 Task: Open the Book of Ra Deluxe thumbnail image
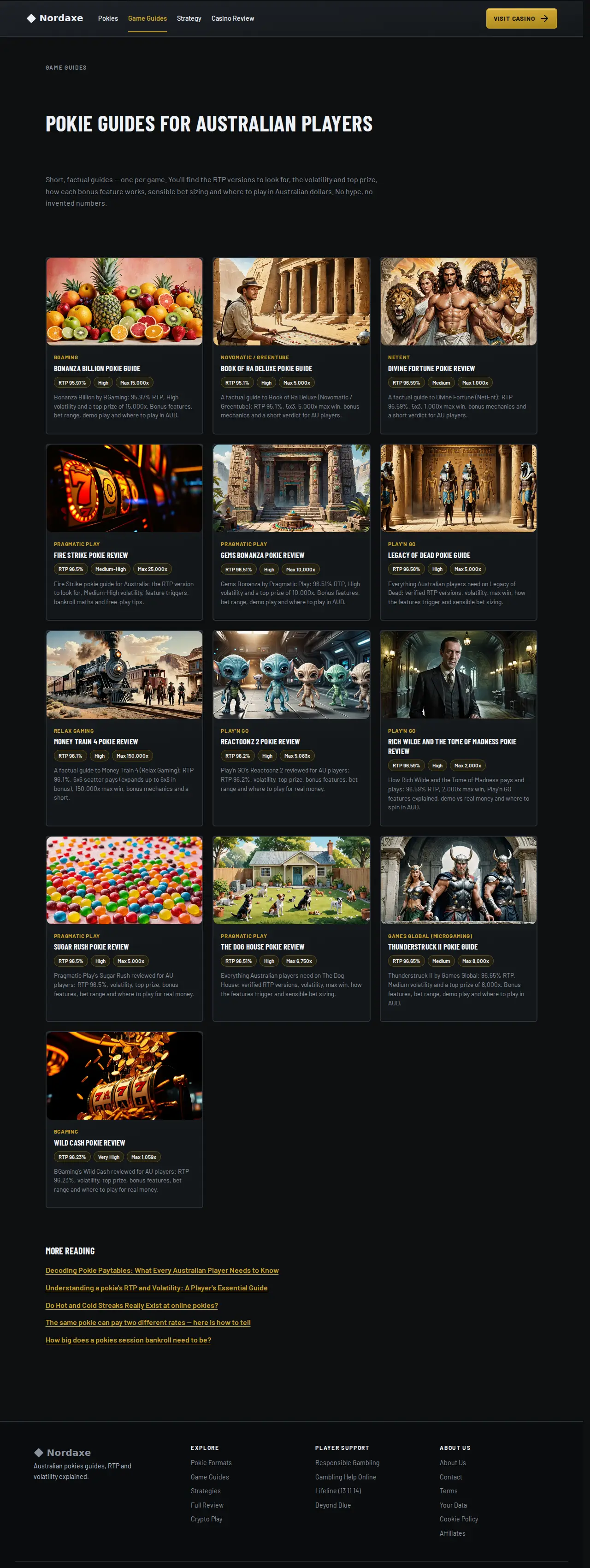[x=291, y=301]
